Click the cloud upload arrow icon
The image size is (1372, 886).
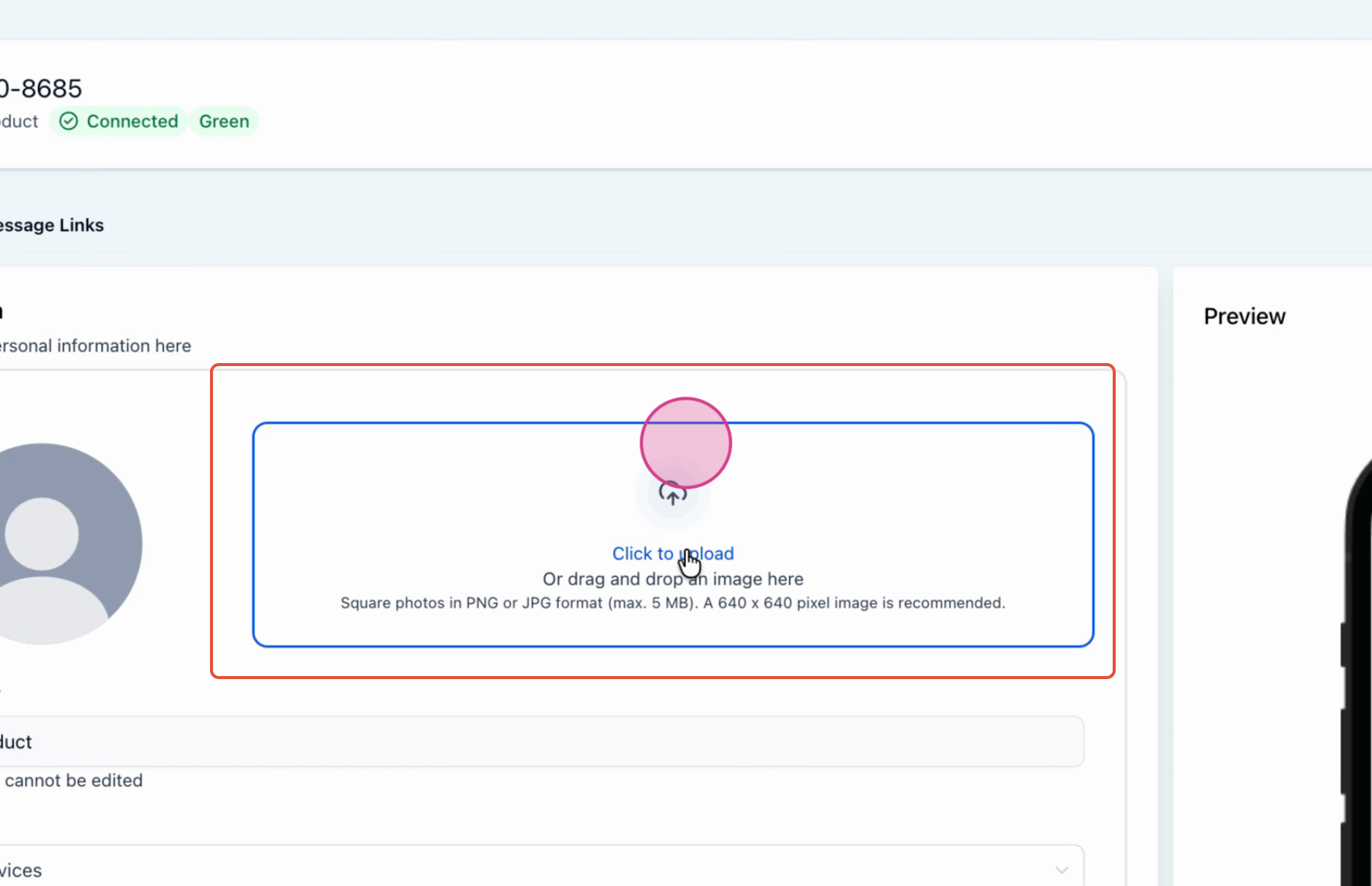click(673, 493)
